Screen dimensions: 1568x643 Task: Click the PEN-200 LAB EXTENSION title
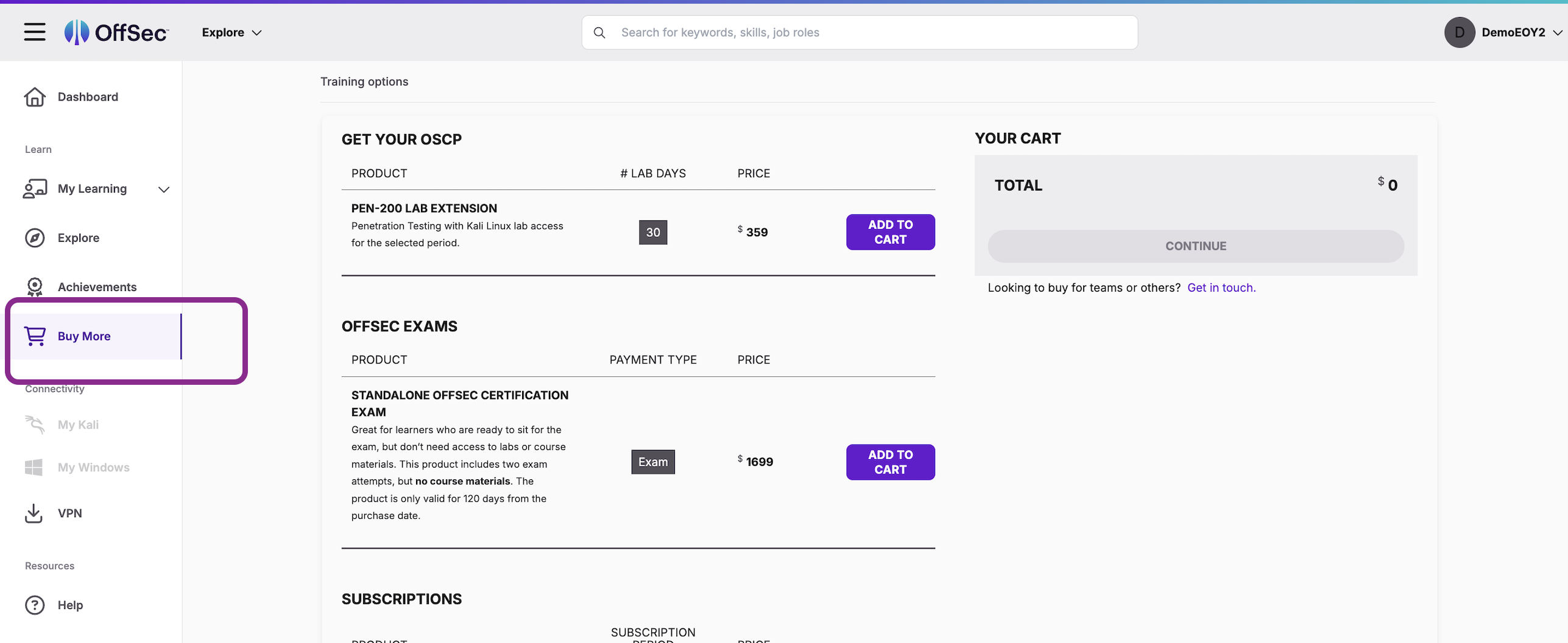(x=424, y=208)
